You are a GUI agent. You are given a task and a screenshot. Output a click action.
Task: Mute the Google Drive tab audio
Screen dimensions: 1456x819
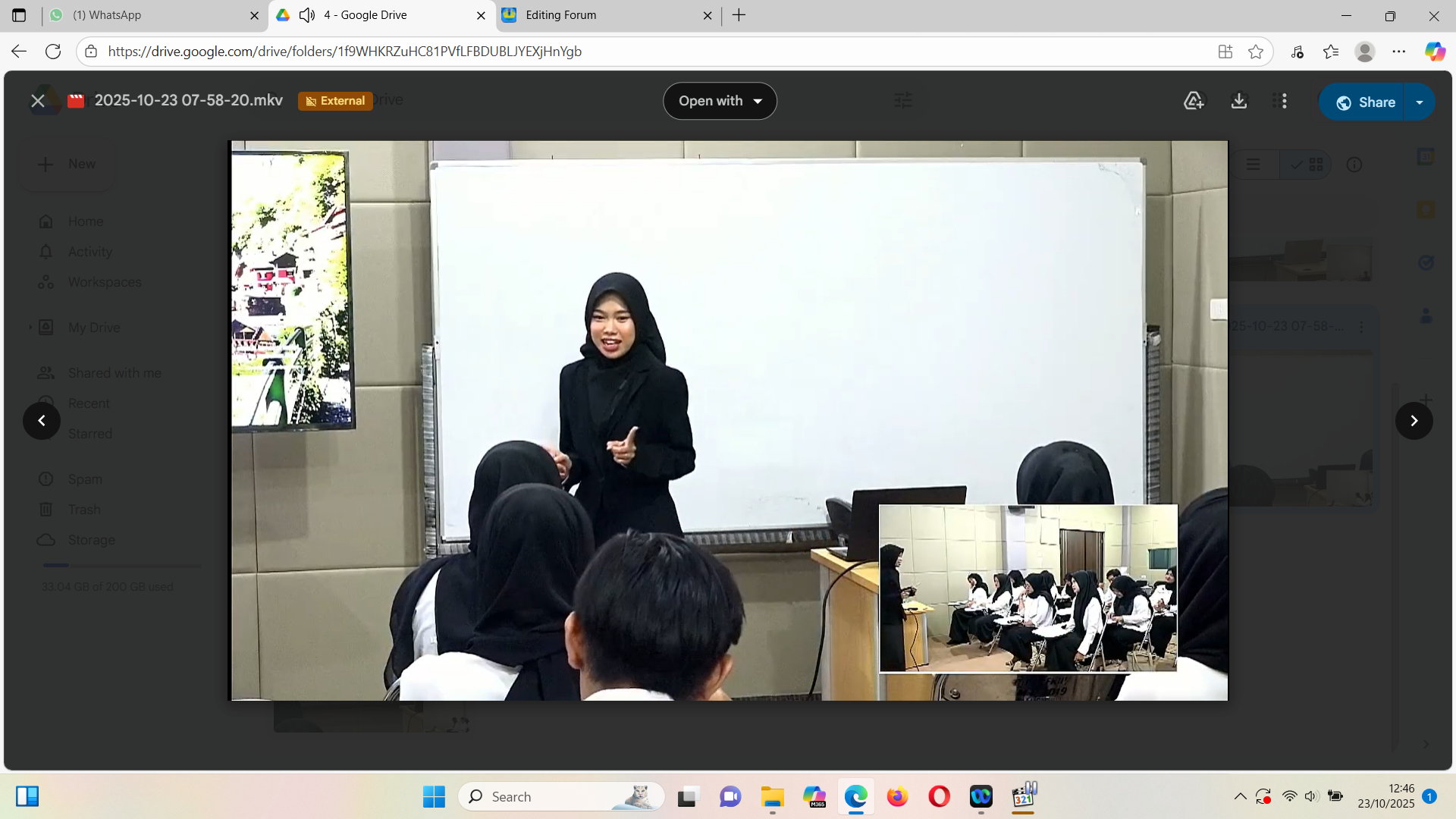pyautogui.click(x=306, y=15)
